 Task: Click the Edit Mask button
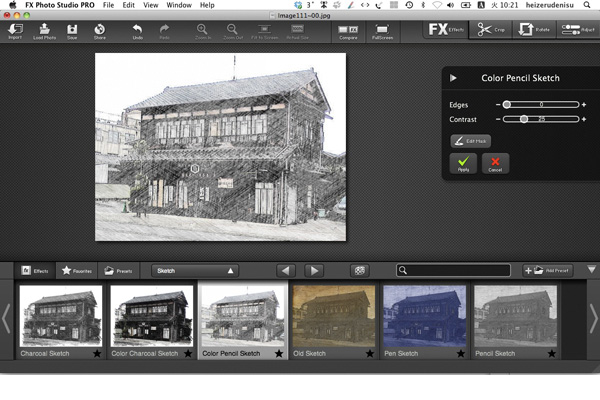pyautogui.click(x=471, y=141)
